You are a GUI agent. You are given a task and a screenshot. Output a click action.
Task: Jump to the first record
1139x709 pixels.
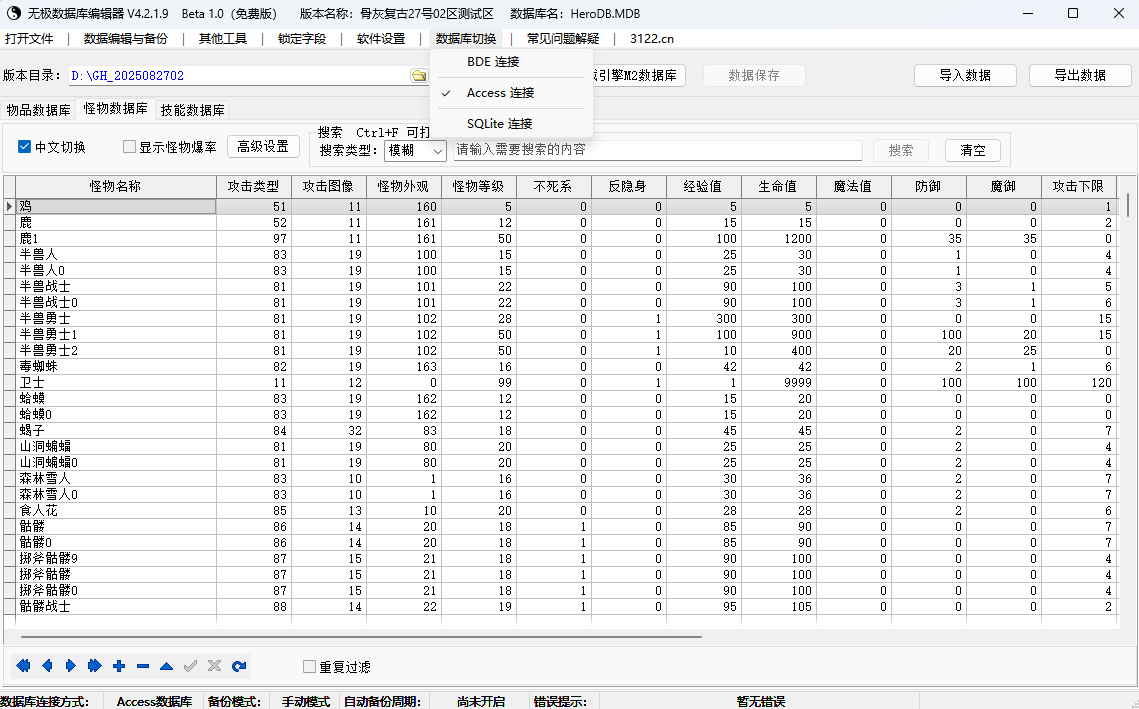pyautogui.click(x=22, y=665)
